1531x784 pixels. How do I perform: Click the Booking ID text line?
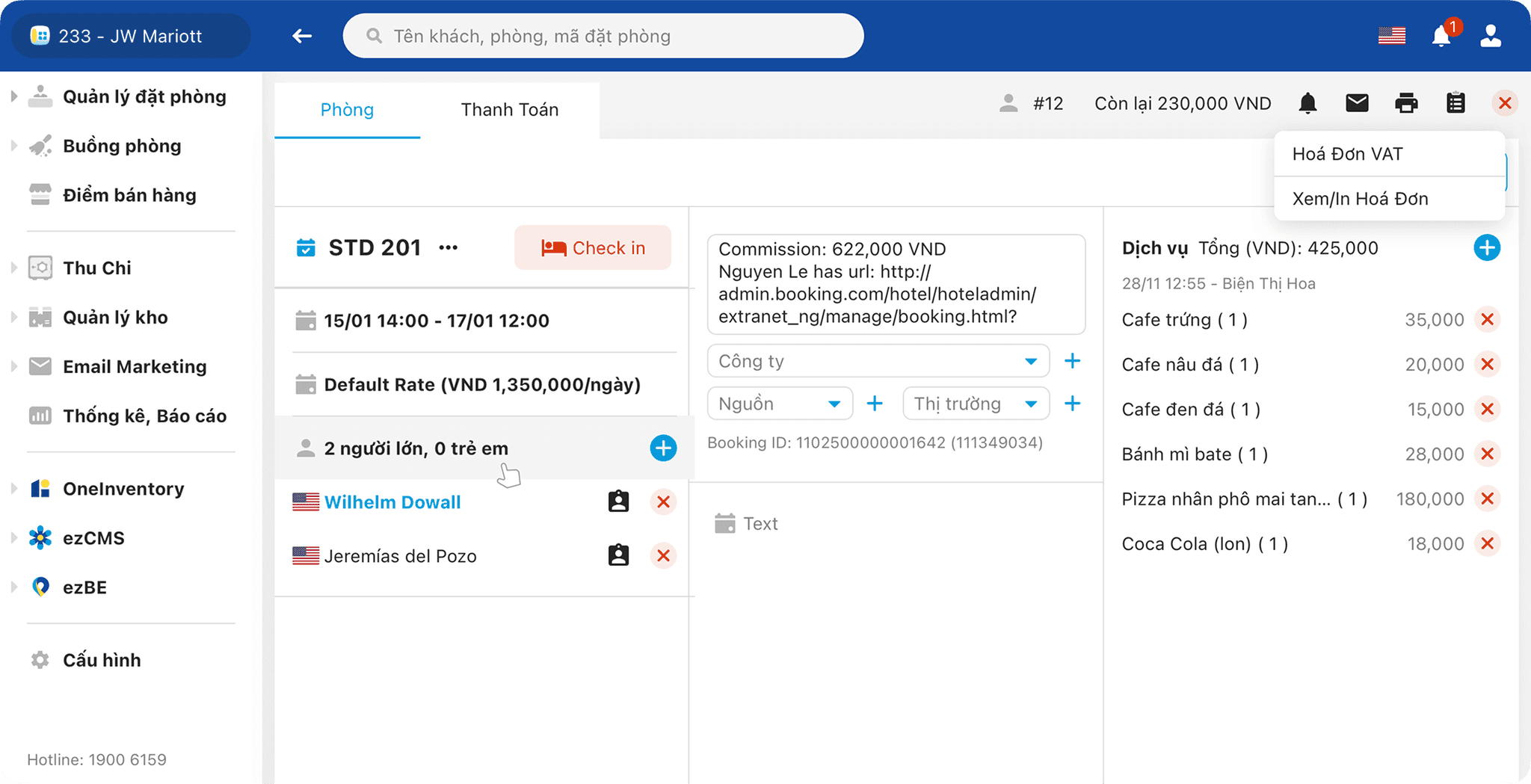875,442
